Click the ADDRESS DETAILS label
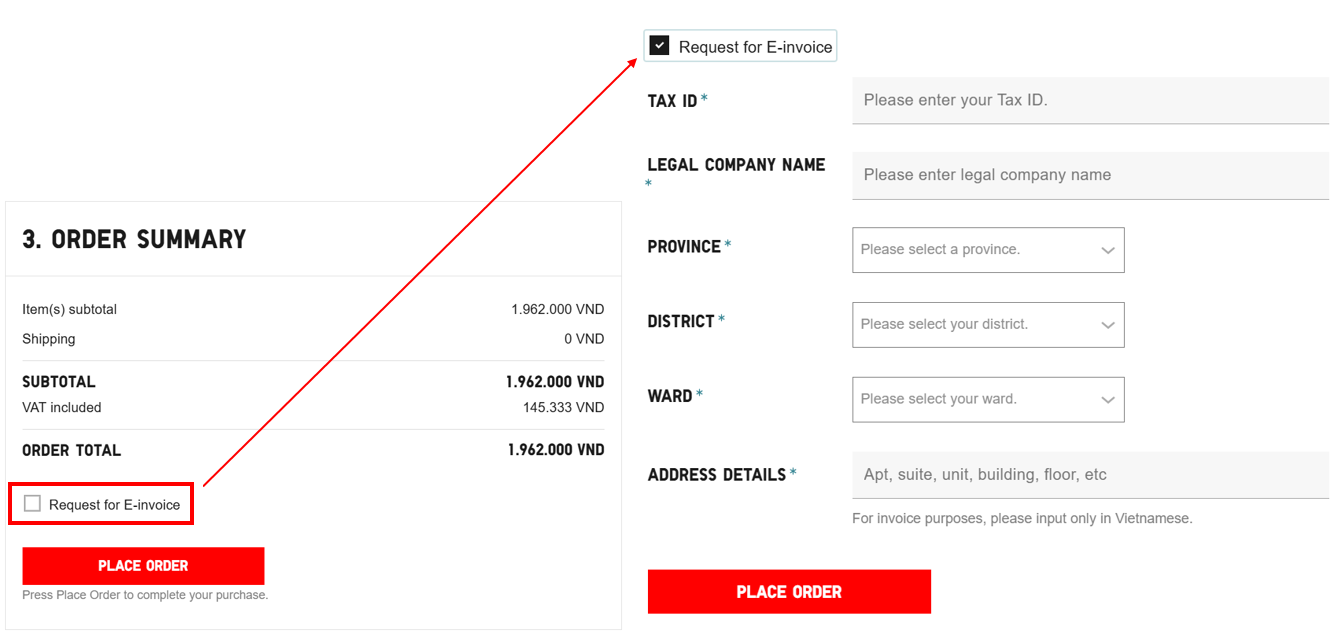1337x637 pixels. (717, 475)
